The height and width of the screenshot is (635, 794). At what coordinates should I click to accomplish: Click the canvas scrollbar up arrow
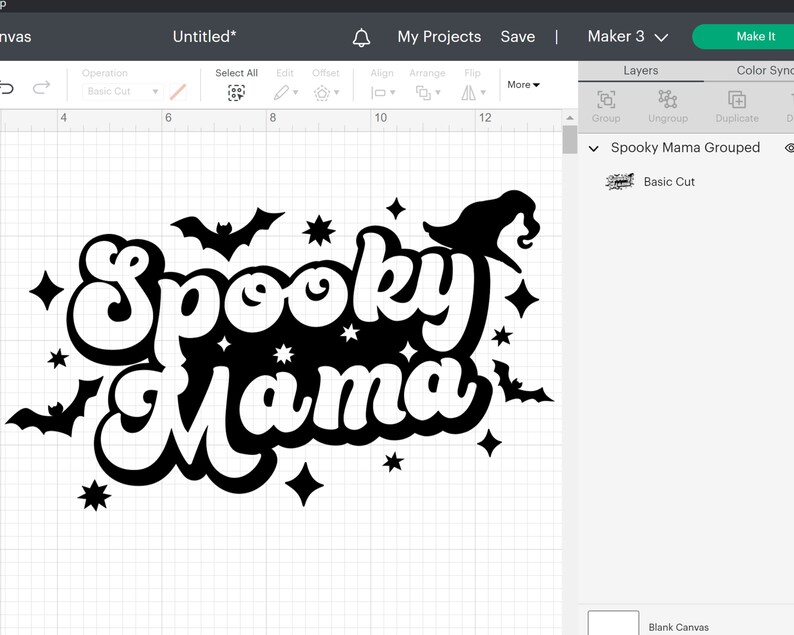click(x=570, y=118)
